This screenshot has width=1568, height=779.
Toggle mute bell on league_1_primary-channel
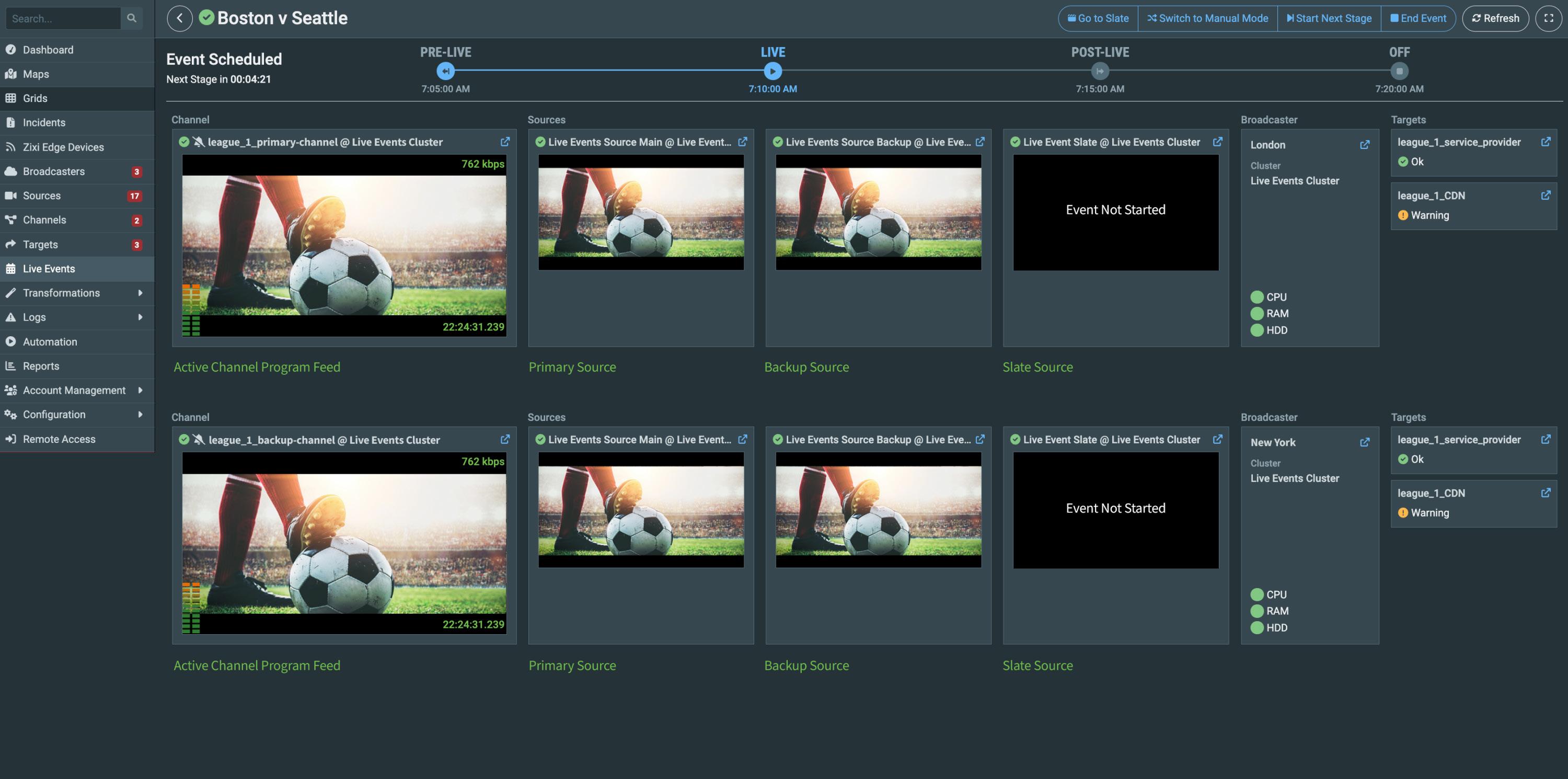[199, 142]
